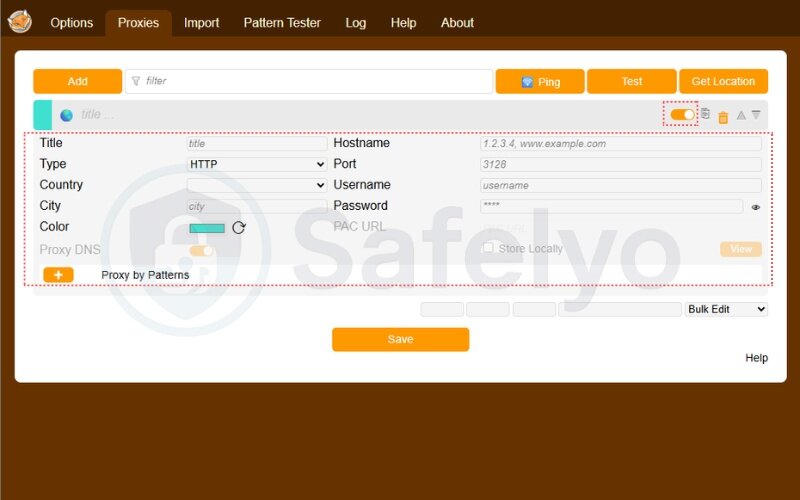Duplicate the proxy with the copy icon

tap(705, 114)
